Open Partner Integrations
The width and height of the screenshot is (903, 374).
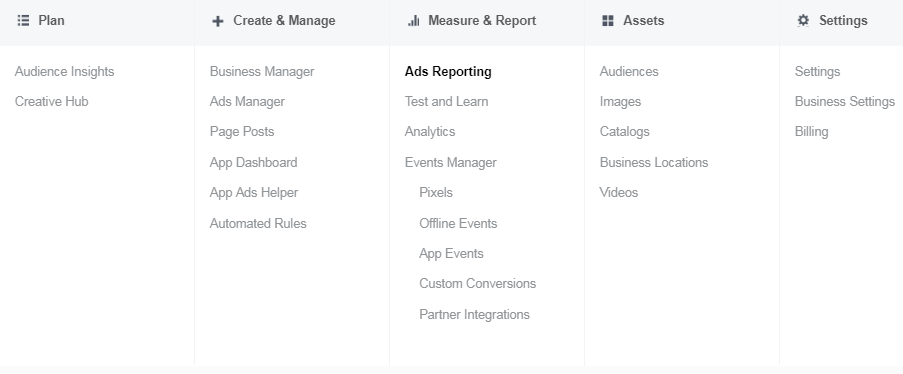[475, 314]
